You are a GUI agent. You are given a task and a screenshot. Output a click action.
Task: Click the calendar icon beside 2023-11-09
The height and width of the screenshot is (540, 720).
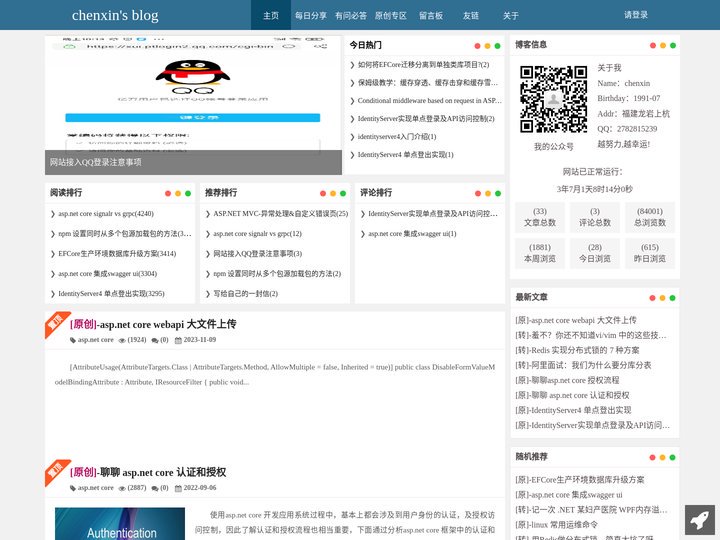(178, 340)
